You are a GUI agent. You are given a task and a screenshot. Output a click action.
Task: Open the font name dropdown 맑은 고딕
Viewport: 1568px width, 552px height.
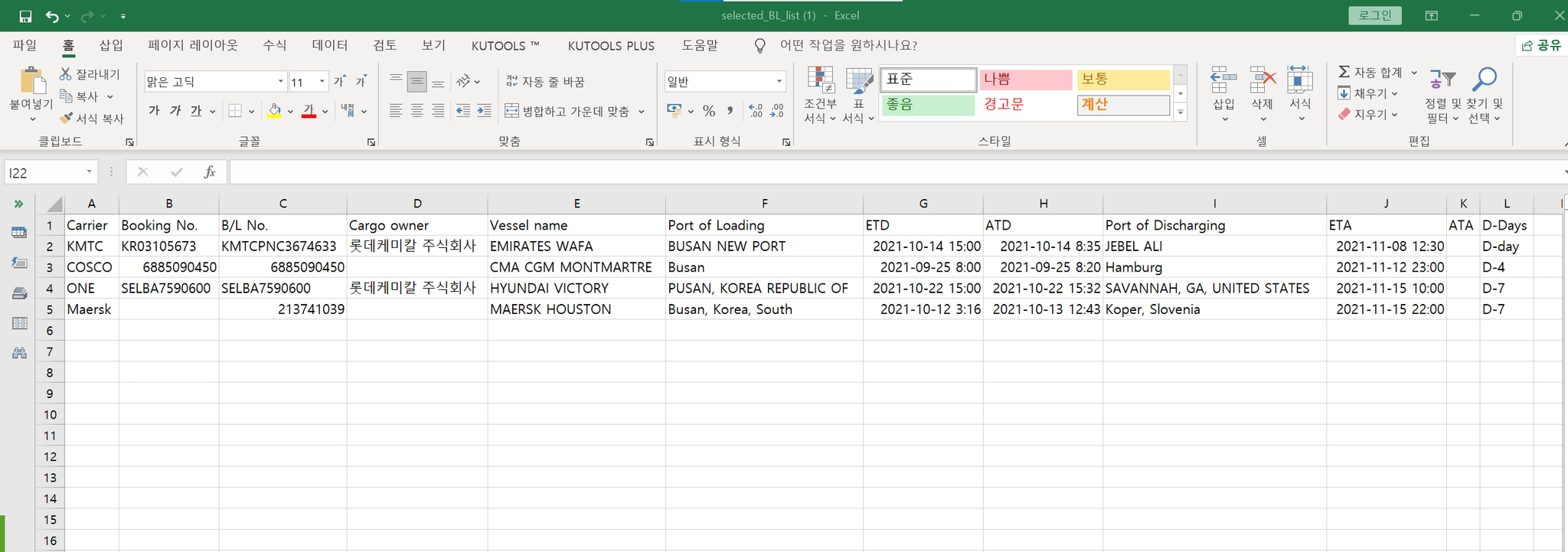coord(281,81)
